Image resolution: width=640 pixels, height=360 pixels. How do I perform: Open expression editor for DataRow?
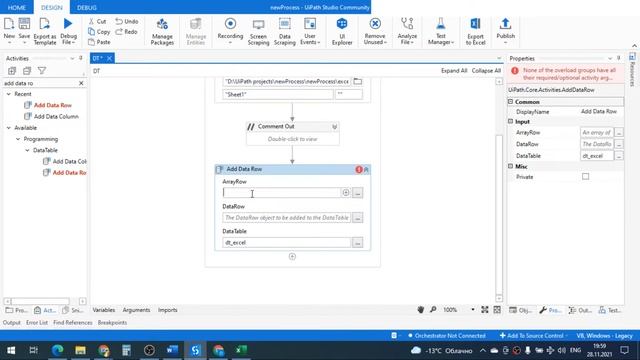[358, 218]
